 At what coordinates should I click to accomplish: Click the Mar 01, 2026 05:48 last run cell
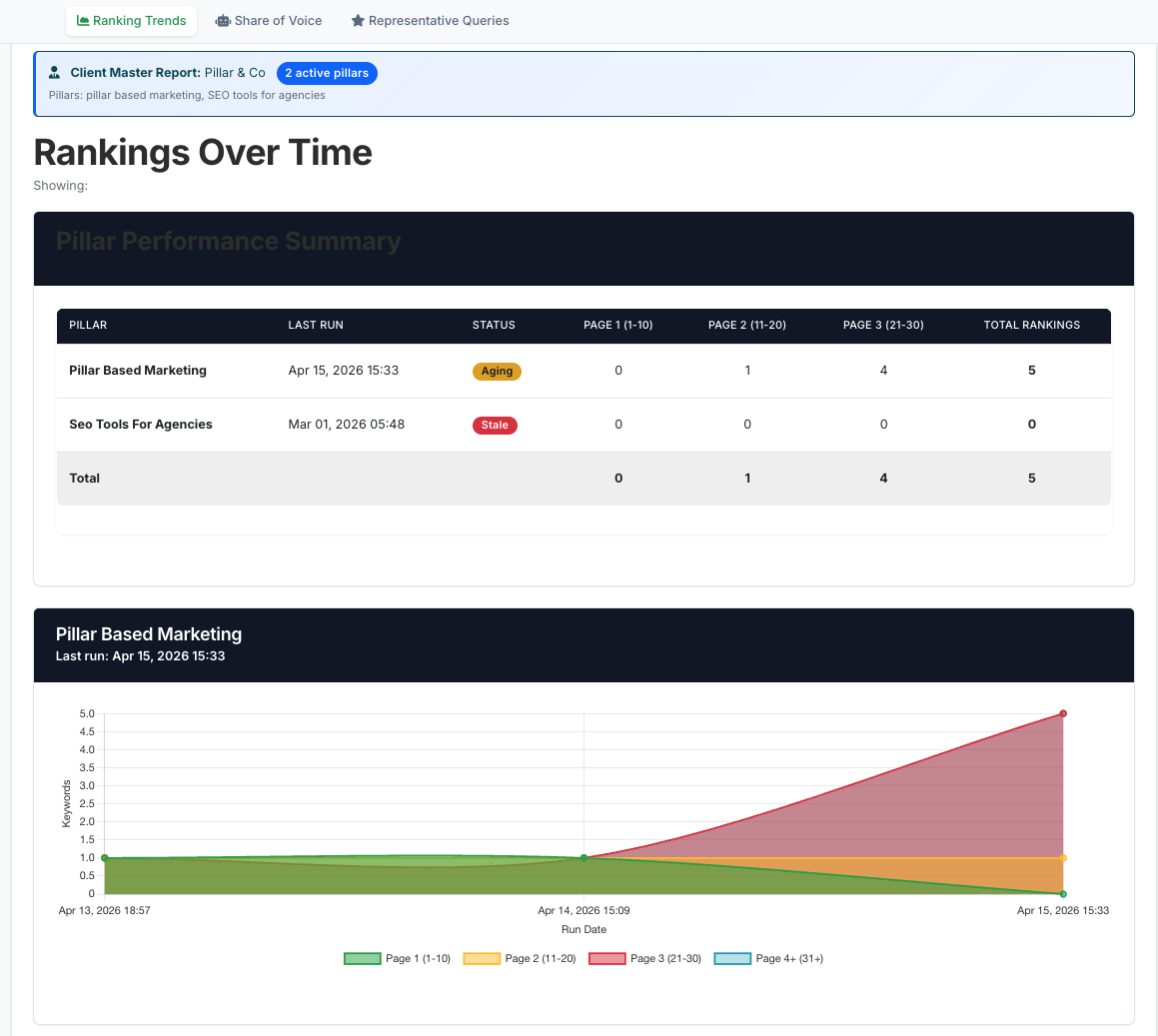347,425
